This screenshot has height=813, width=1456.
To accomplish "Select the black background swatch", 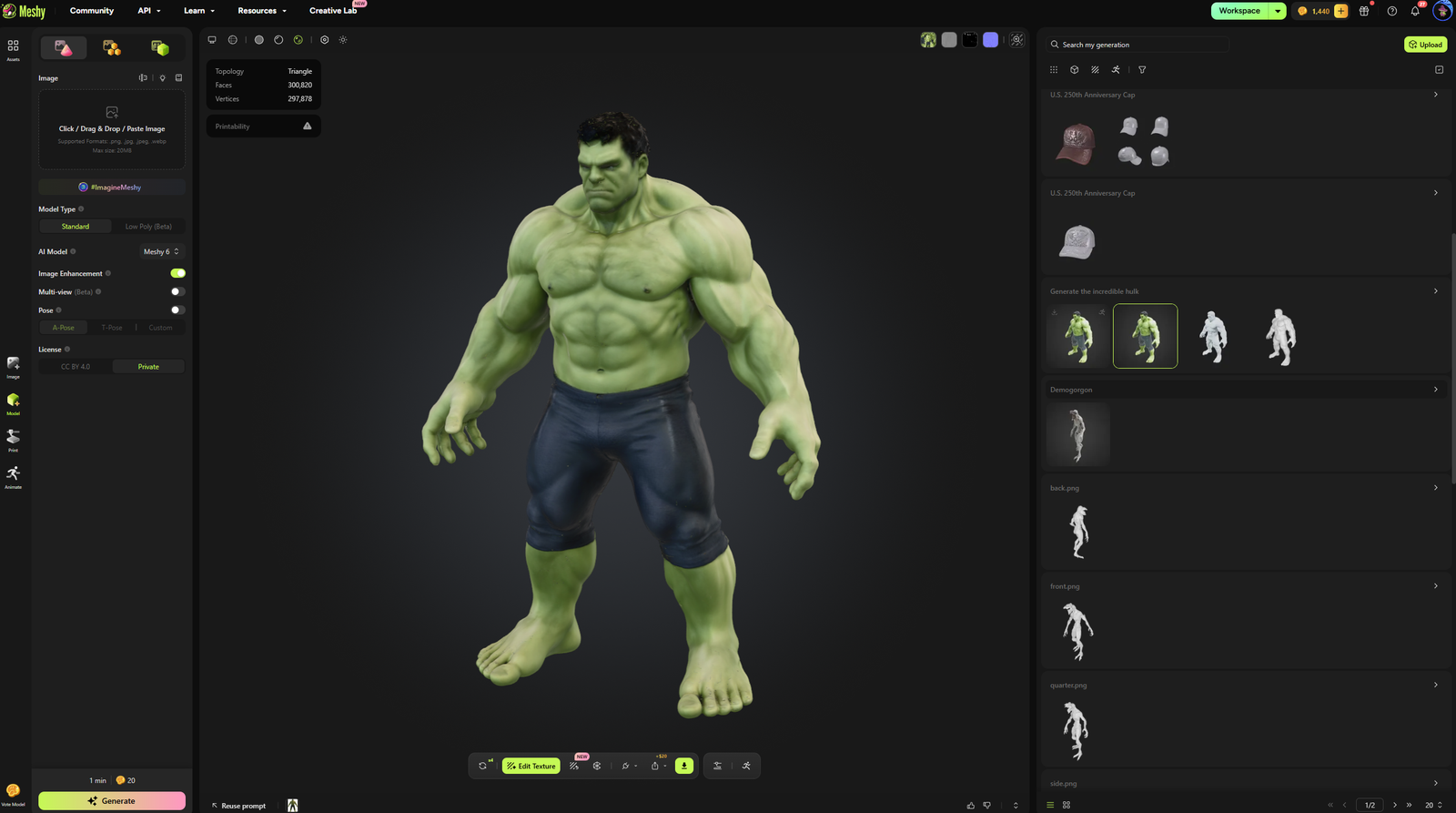I will (x=970, y=40).
